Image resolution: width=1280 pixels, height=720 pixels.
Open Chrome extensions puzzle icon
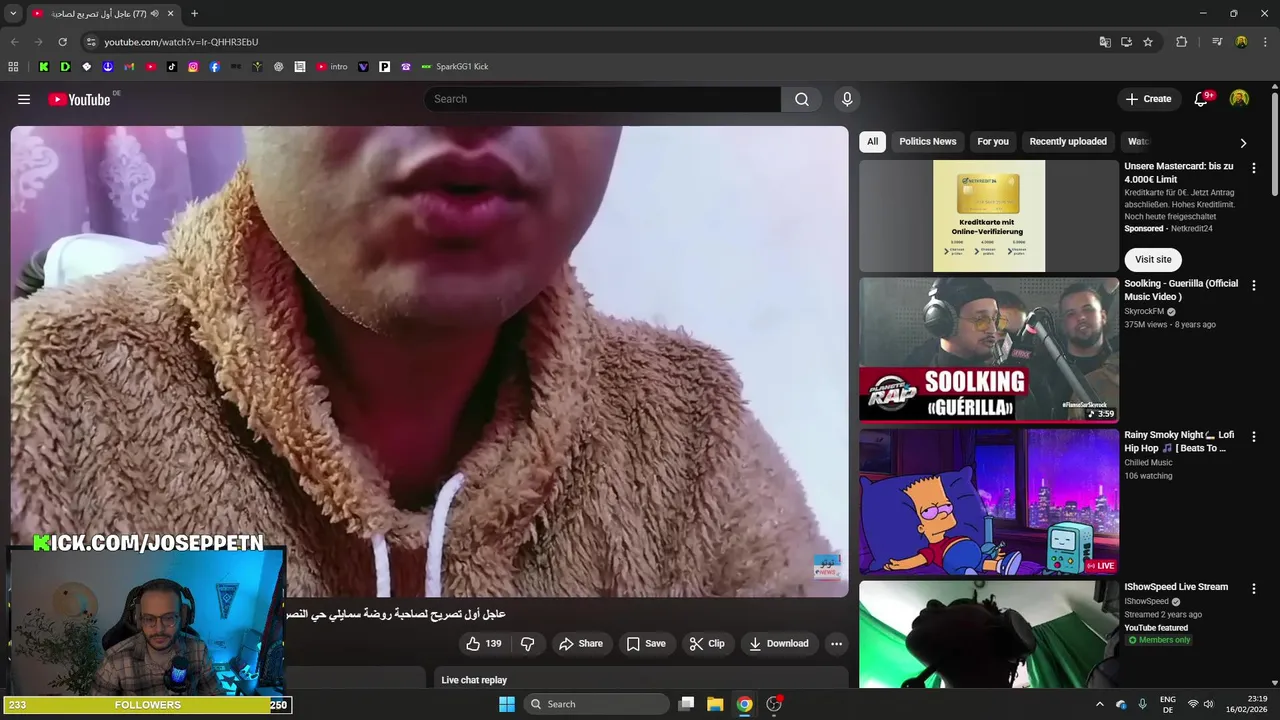point(1181,42)
